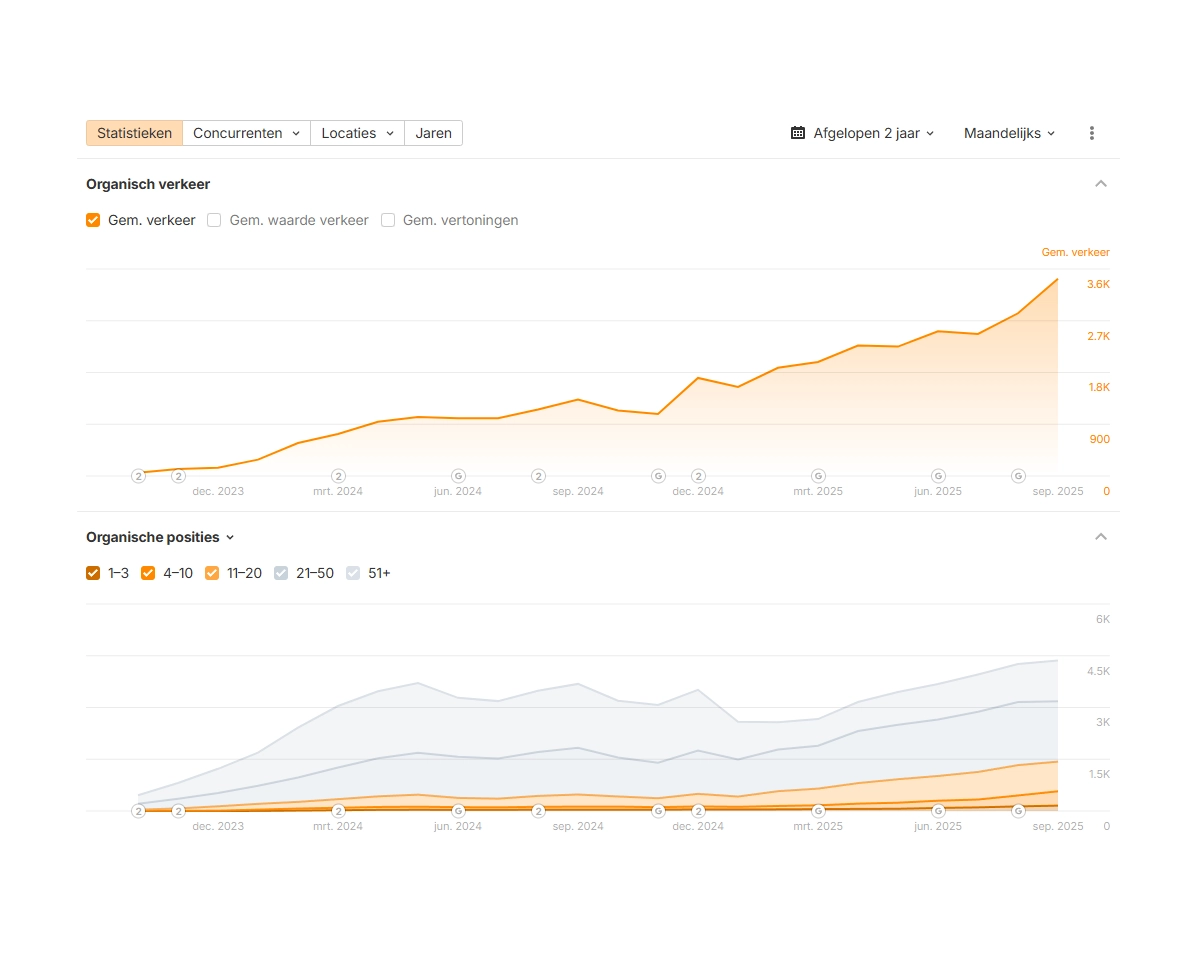Open the three-dot more options menu
The width and height of the screenshot is (1197, 953).
pyautogui.click(x=1092, y=133)
